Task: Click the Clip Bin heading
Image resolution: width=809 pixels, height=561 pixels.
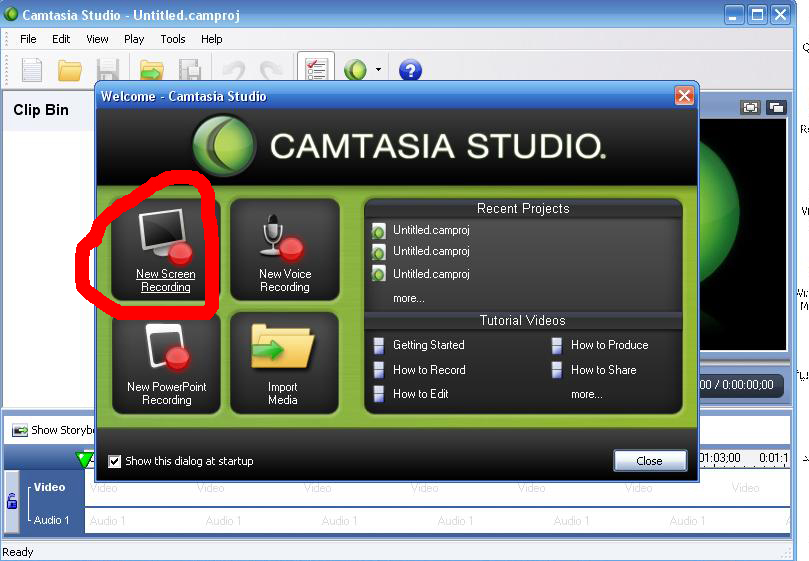Action: (x=41, y=110)
